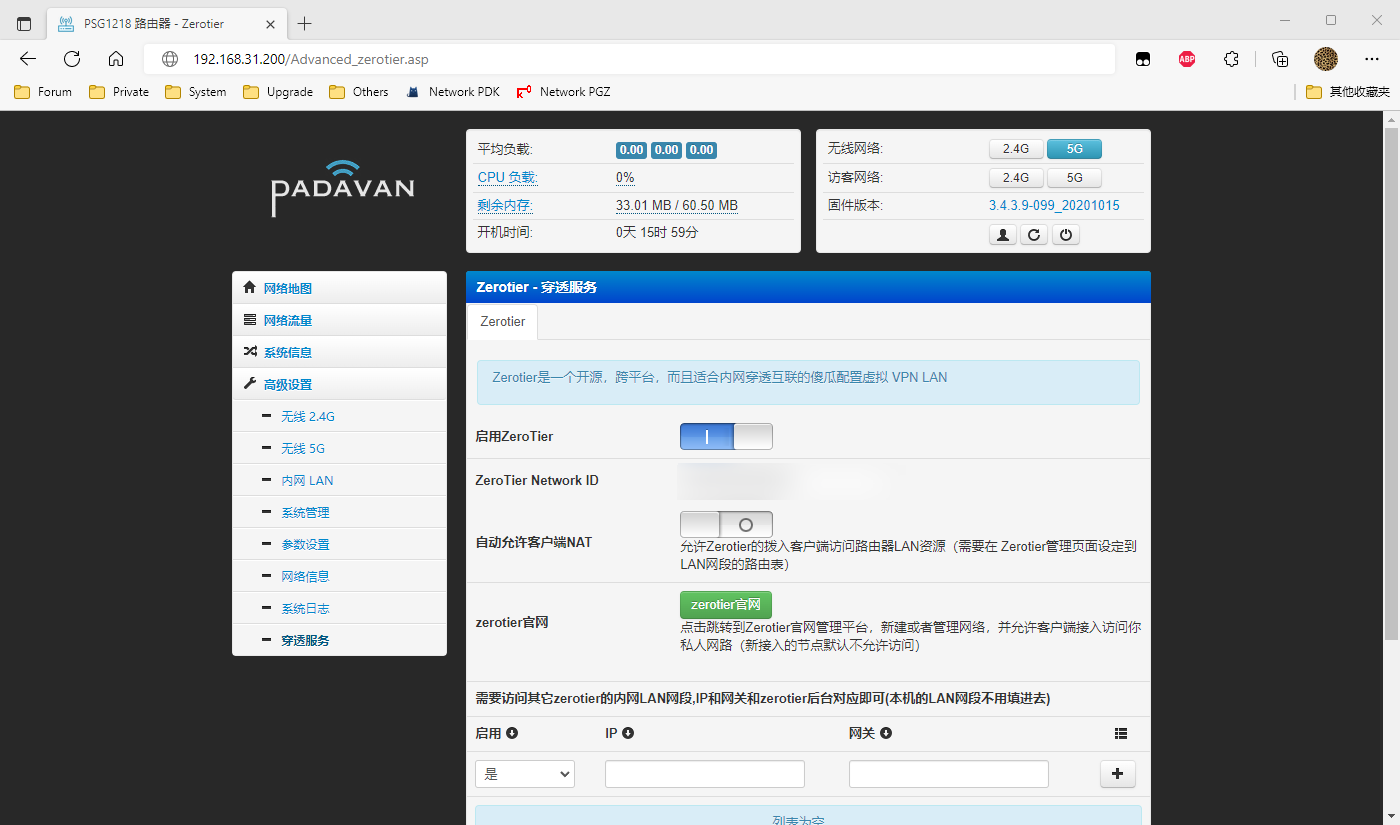Open the 其他收藏夹 bookmarks folder
Image resolution: width=1400 pixels, height=825 pixels.
tap(1348, 92)
